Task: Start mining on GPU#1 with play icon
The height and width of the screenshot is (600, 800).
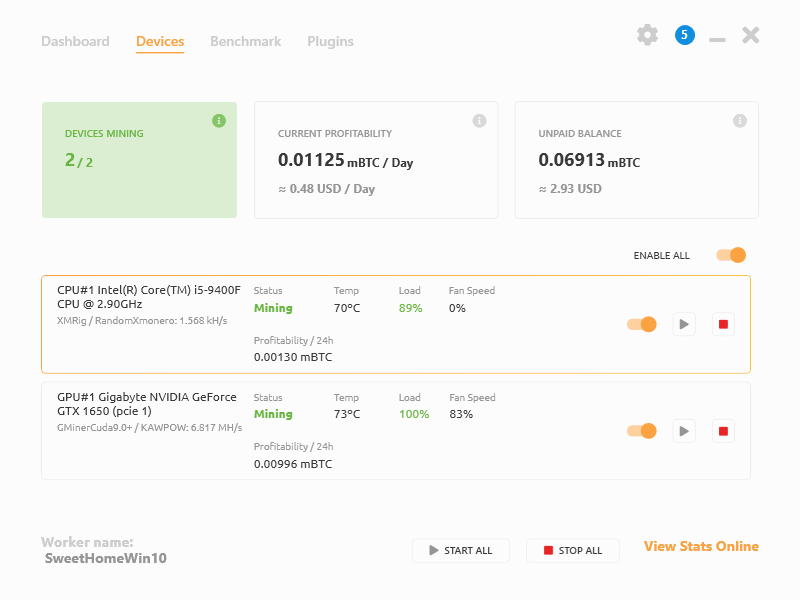Action: pyautogui.click(x=684, y=431)
